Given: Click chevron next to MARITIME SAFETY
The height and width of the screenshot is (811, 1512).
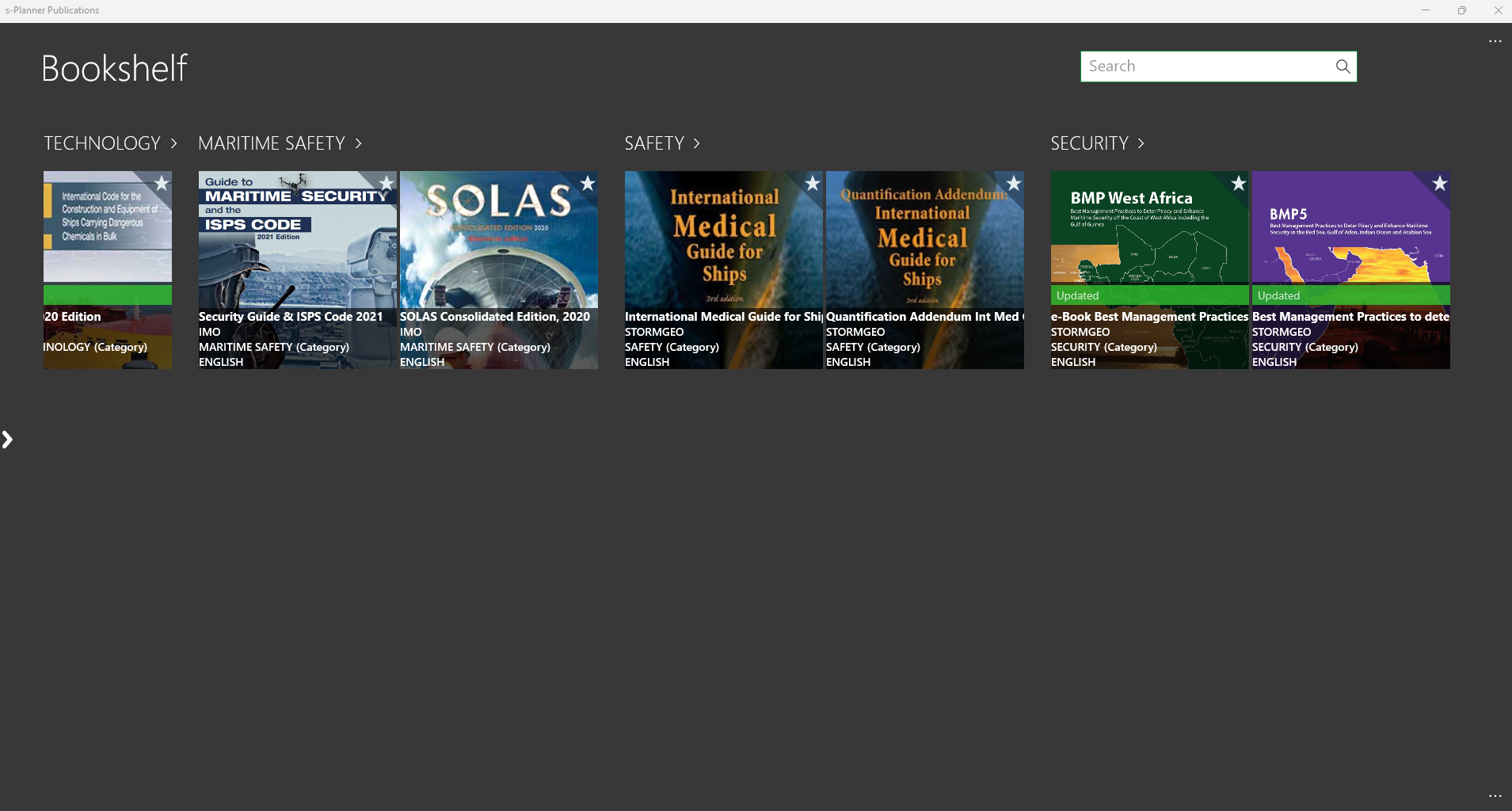Looking at the screenshot, I should [358, 143].
